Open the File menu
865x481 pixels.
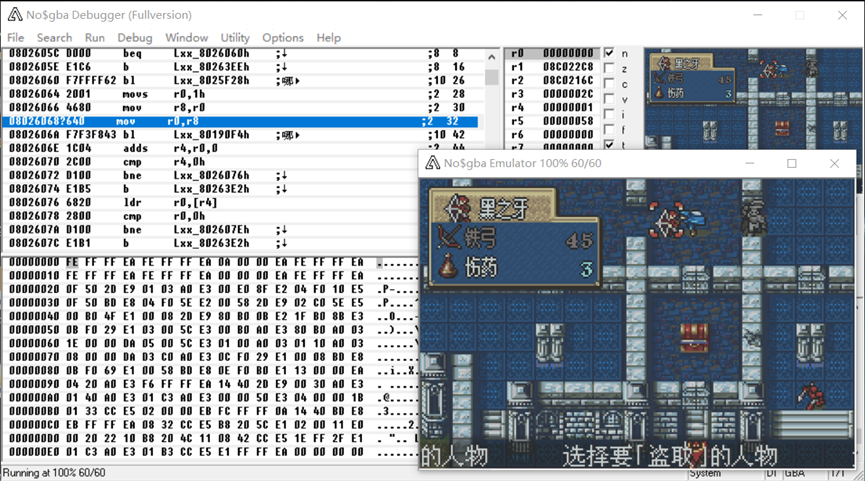[15, 38]
